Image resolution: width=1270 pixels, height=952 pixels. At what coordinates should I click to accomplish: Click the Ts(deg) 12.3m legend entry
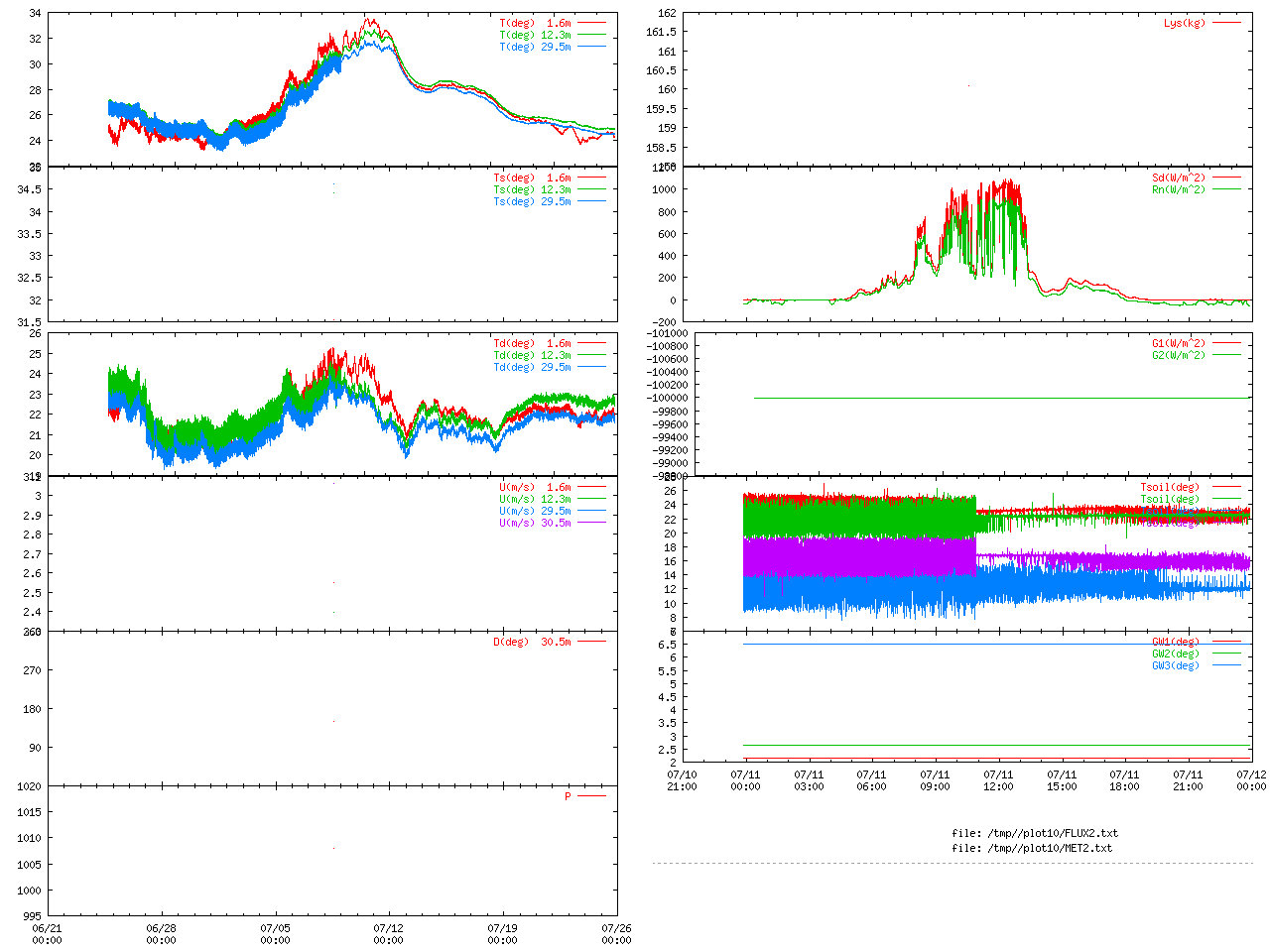(533, 189)
